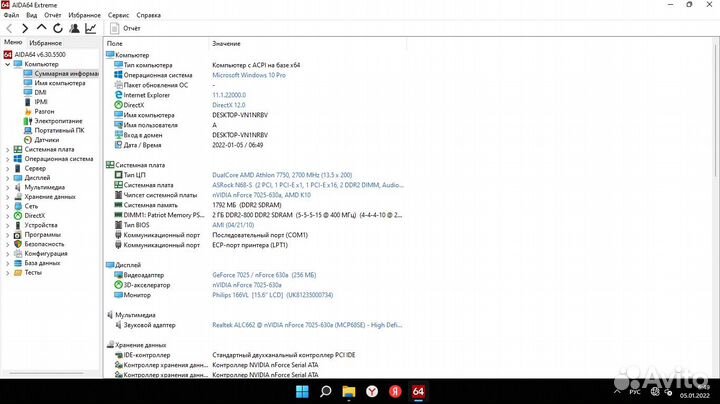Open the DualCore AMD Athlon 7750 link

(x=282, y=175)
